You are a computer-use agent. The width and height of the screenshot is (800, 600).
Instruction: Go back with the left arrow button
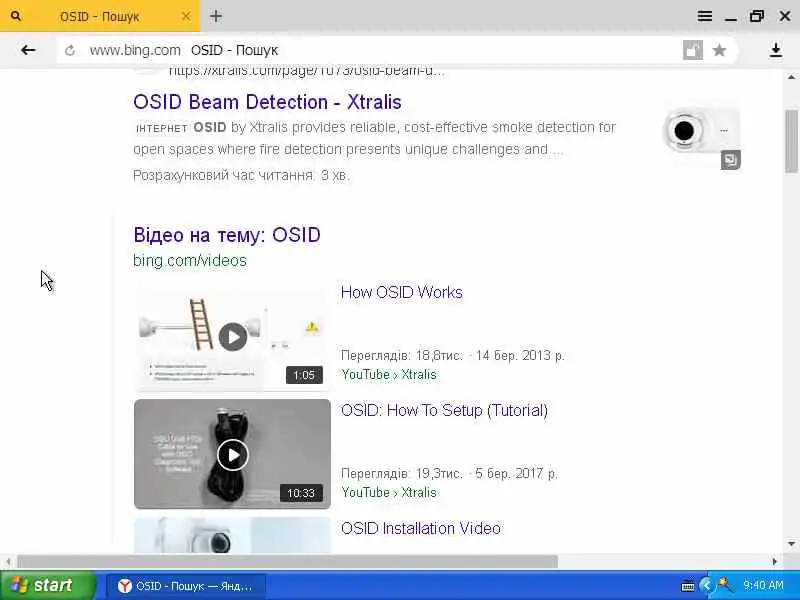pos(28,50)
